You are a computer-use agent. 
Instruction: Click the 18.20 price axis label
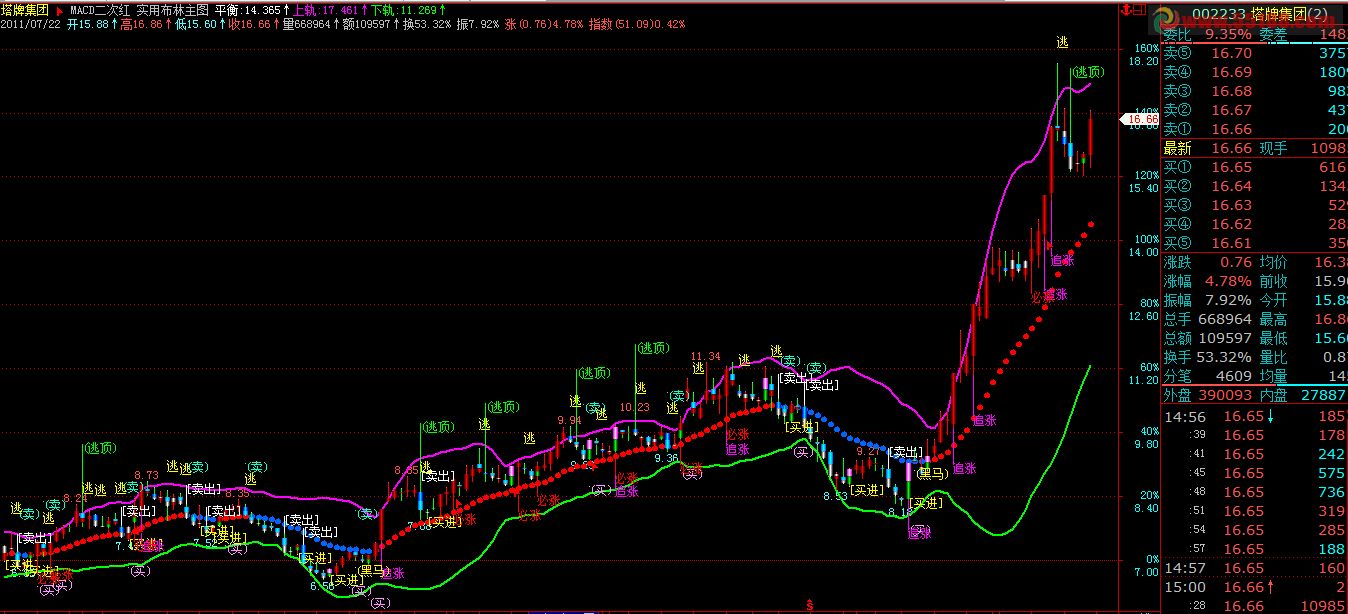1144,61
